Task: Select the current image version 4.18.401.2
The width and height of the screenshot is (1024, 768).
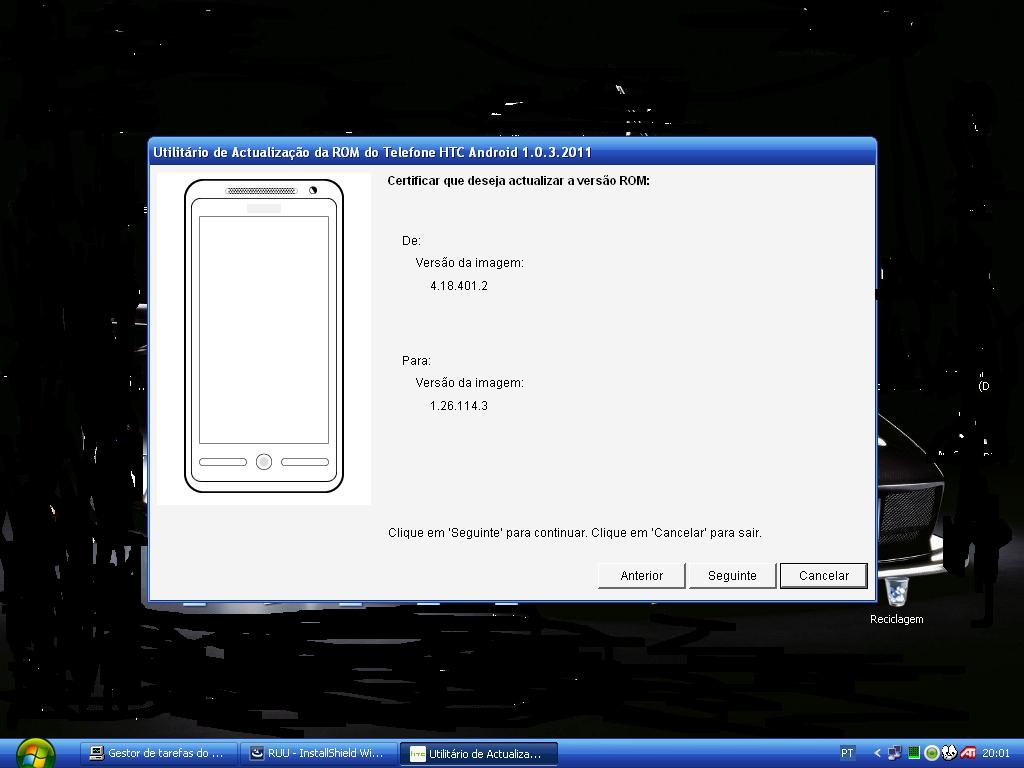Action: (458, 286)
